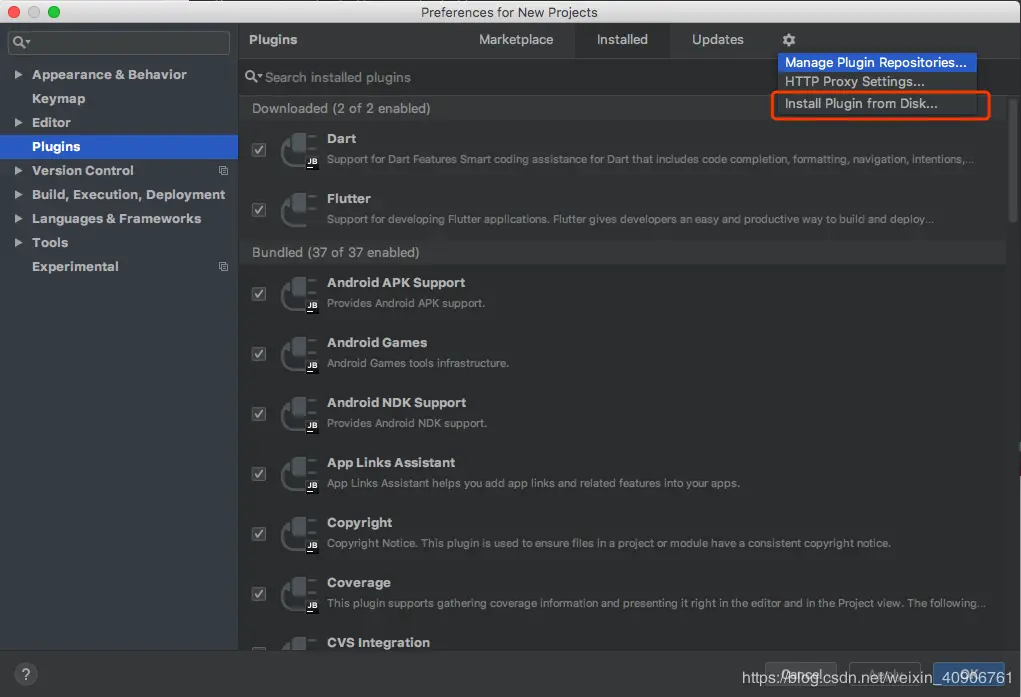Expand the Version Control arrow

pyautogui.click(x=18, y=171)
